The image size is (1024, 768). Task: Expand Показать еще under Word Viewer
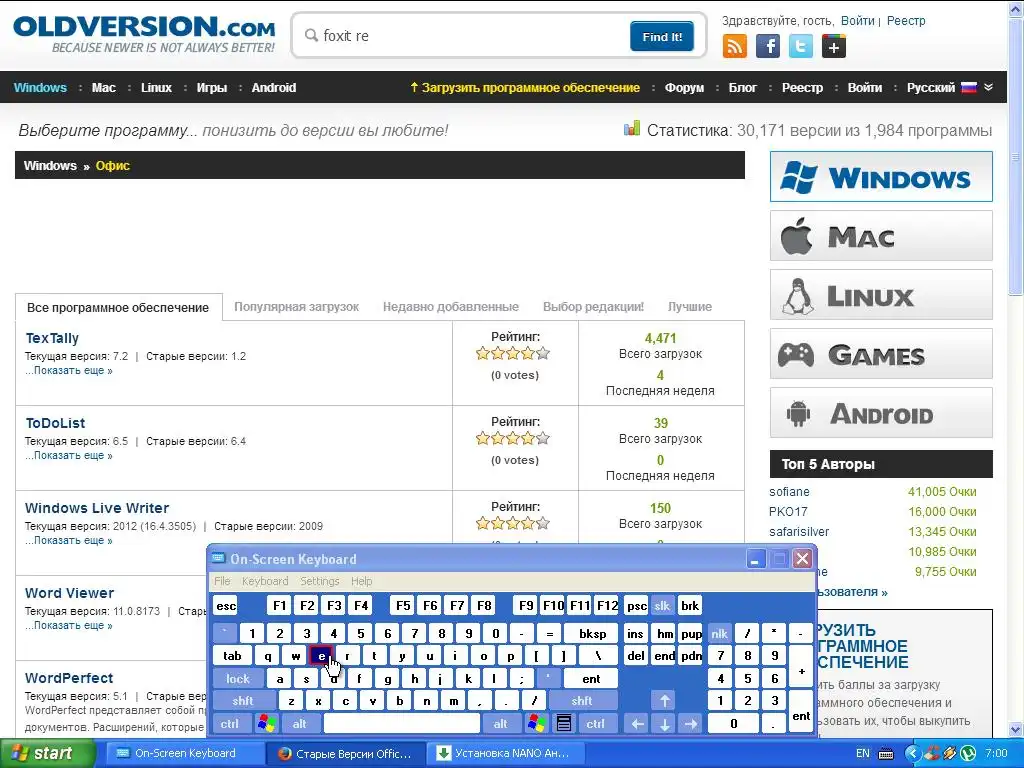tap(69, 625)
